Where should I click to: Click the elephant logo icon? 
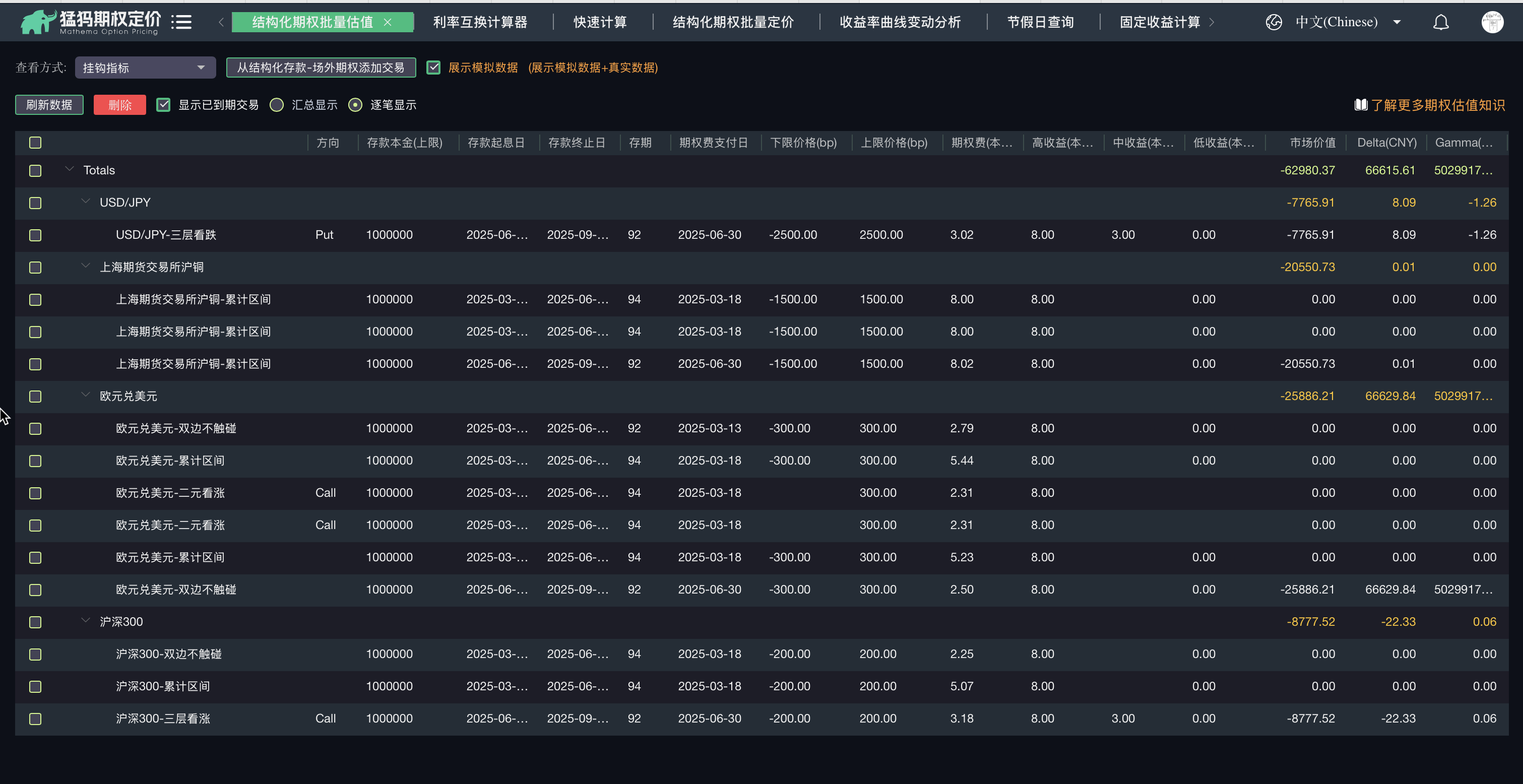[37, 23]
